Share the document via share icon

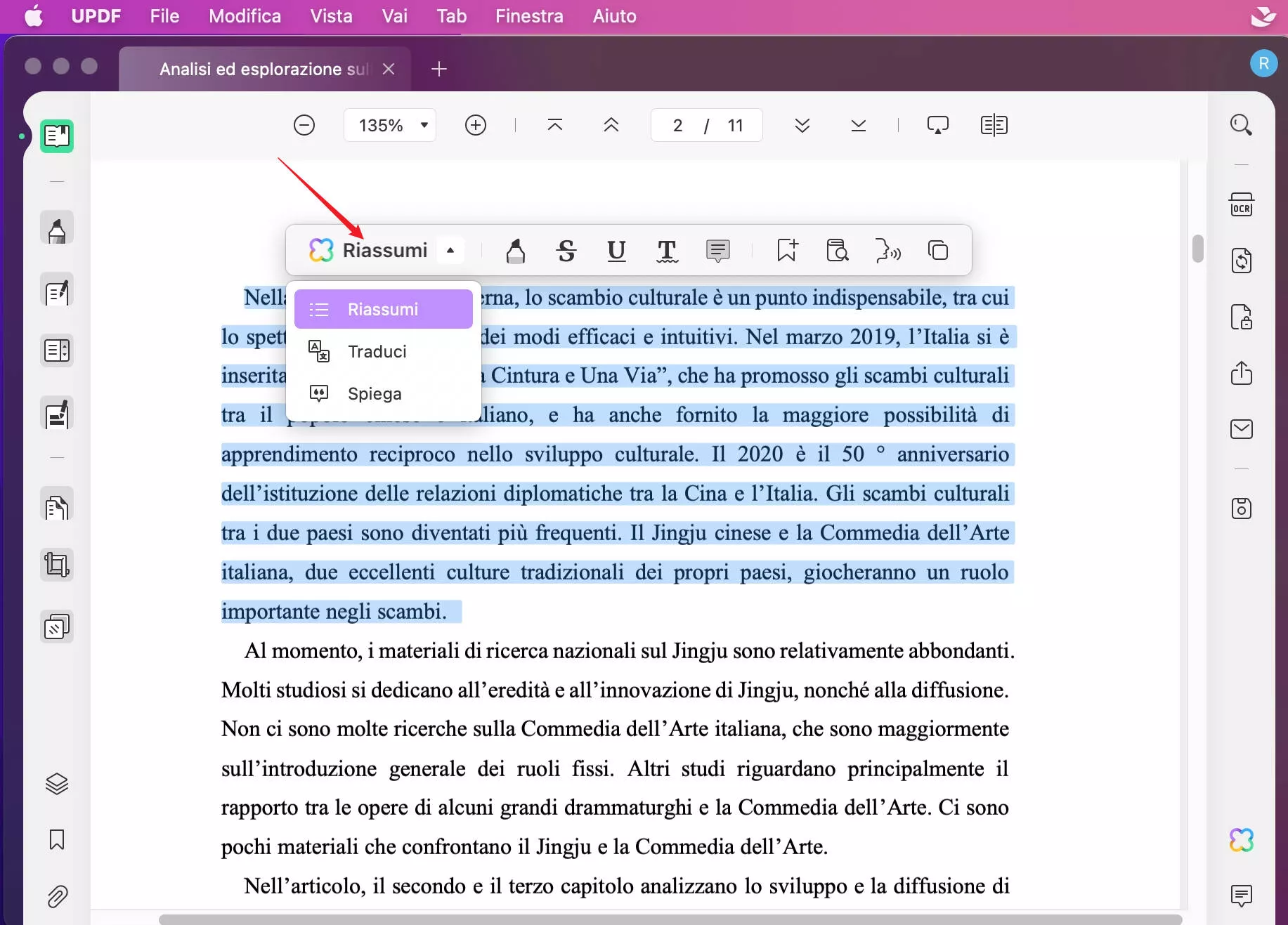click(1241, 373)
